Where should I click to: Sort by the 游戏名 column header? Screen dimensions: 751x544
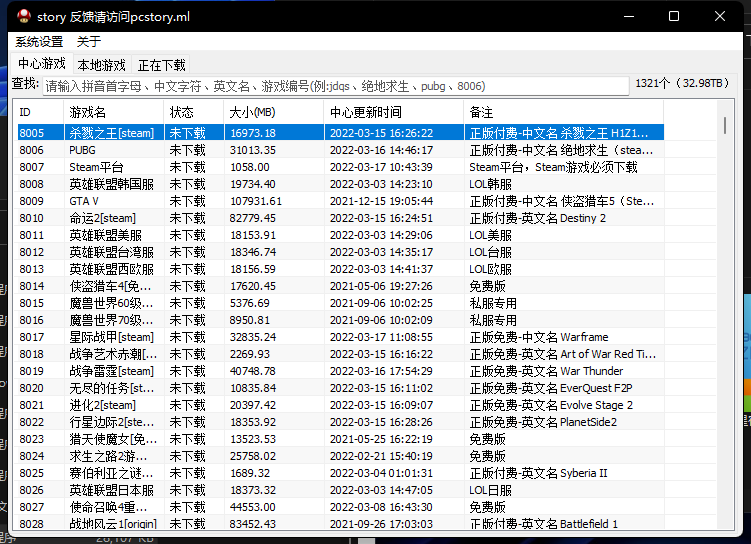(114, 113)
